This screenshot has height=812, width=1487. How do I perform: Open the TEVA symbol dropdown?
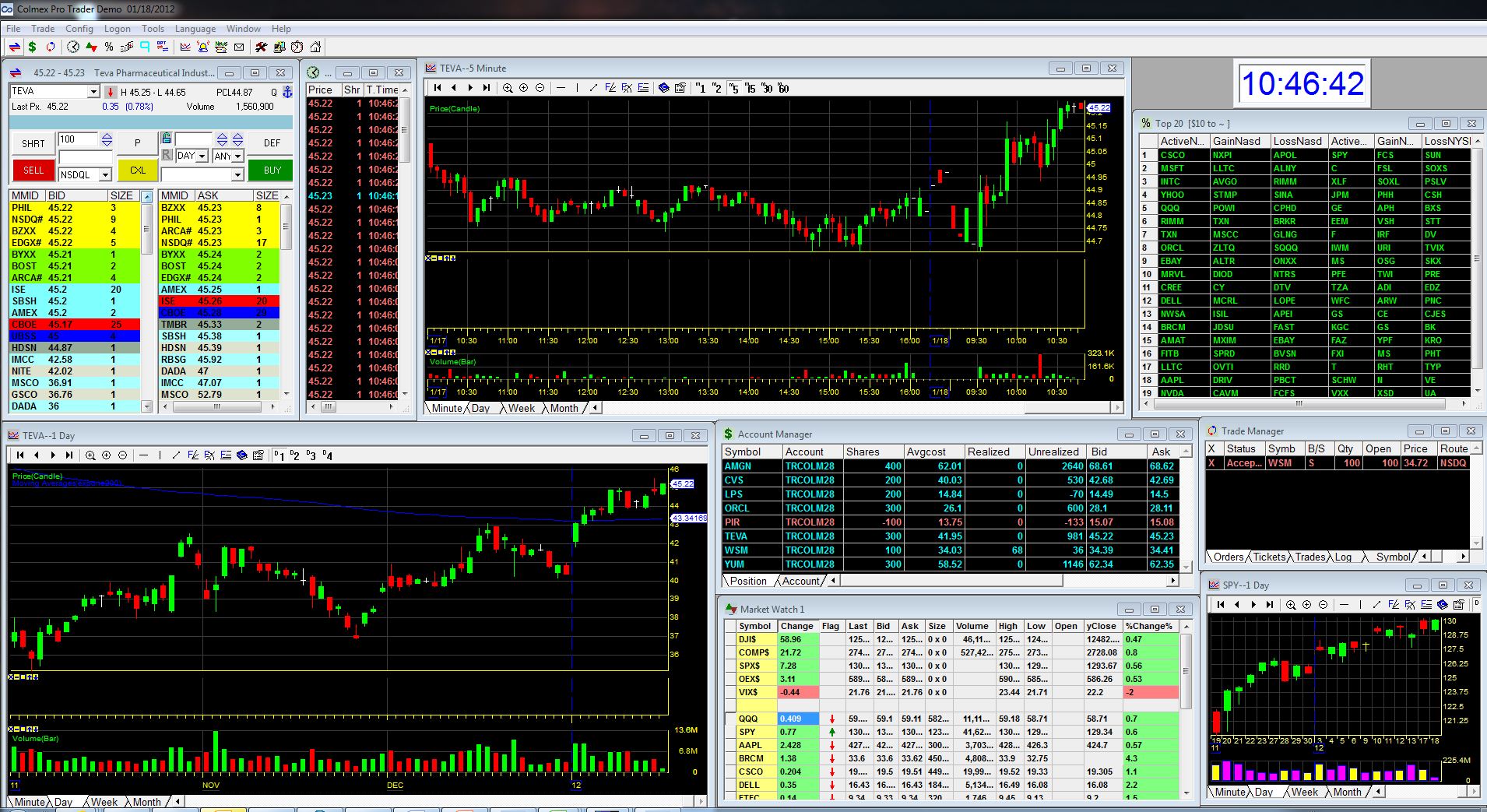pos(93,92)
